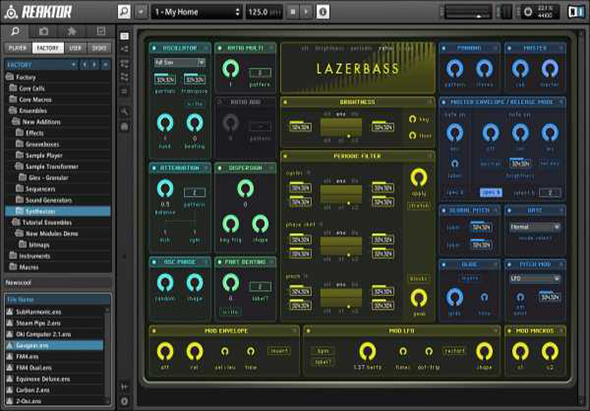Open the FACTORY header dropdown arrow
Image resolution: width=590 pixels, height=411 pixels.
click(x=73, y=65)
